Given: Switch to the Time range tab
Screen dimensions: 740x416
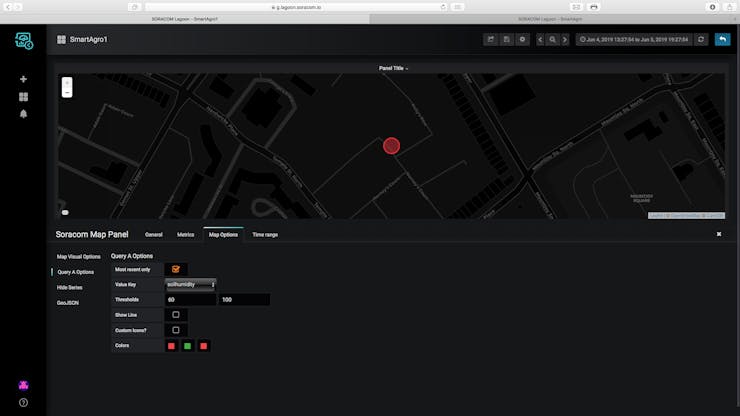Looking at the screenshot, I should 265,235.
